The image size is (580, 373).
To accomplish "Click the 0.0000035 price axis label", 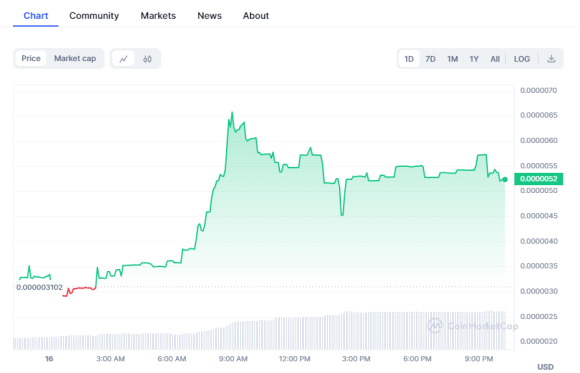I will coord(539,266).
